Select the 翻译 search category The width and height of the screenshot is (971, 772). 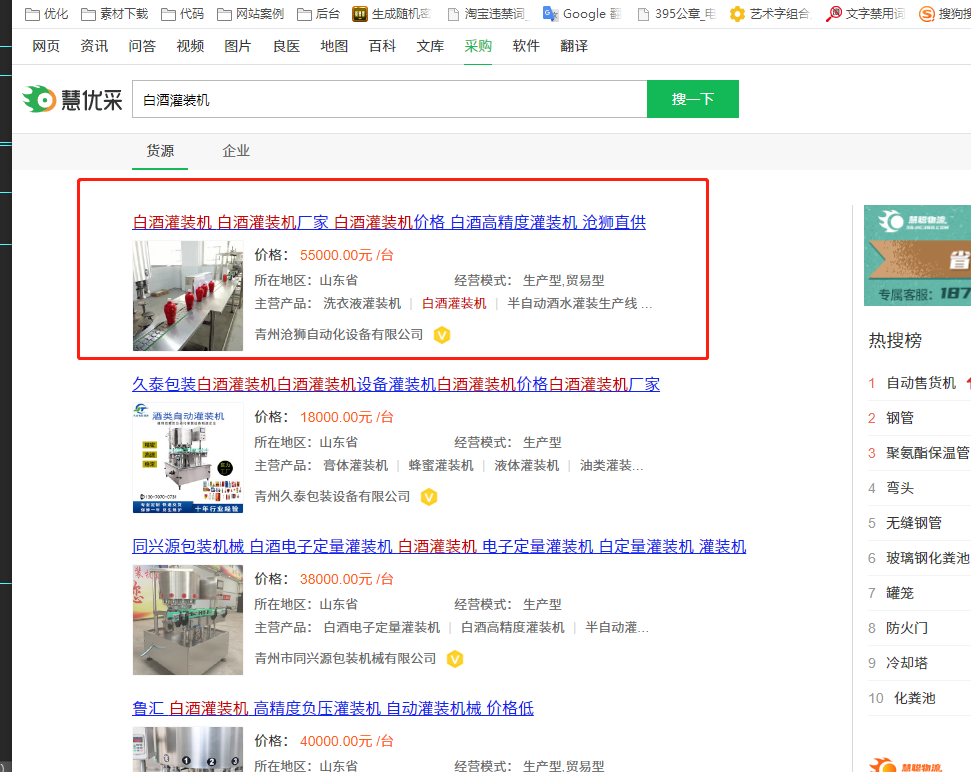tap(574, 46)
